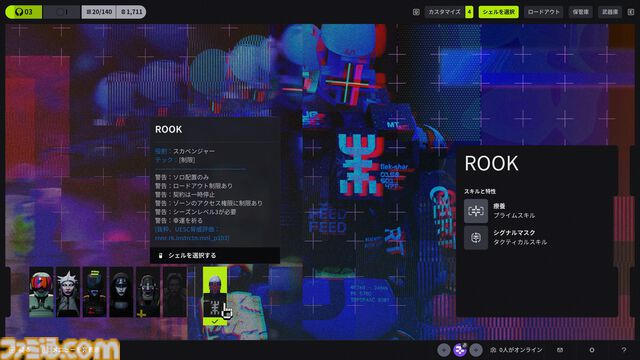Click the mail icon in the bottom bar
The image size is (640, 360).
click(x=560, y=350)
